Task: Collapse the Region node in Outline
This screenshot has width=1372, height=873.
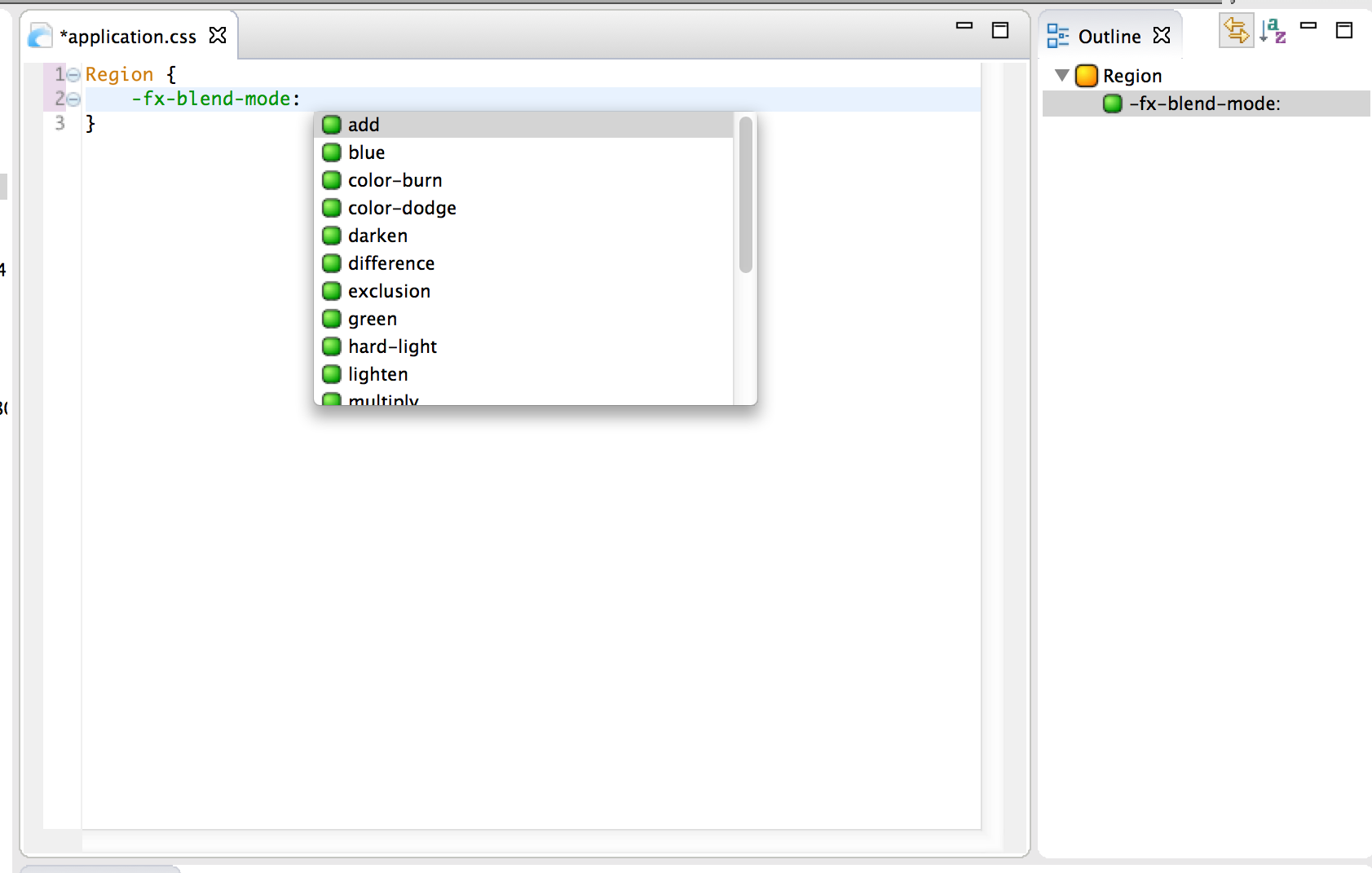Action: [1061, 76]
